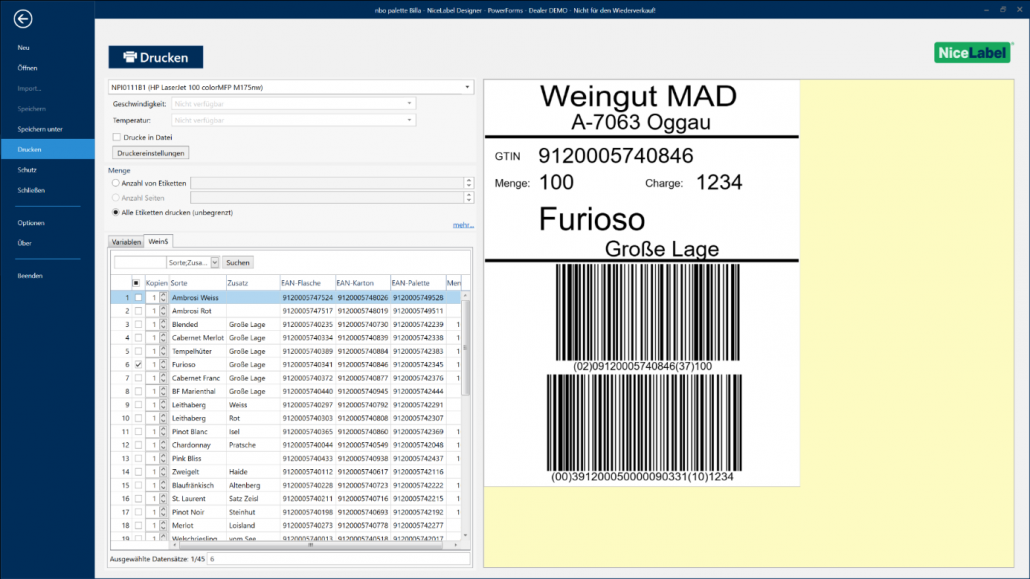This screenshot has width=1030, height=579.
Task: Enable Drucke in Datei checkbox
Action: pyautogui.click(x=117, y=137)
